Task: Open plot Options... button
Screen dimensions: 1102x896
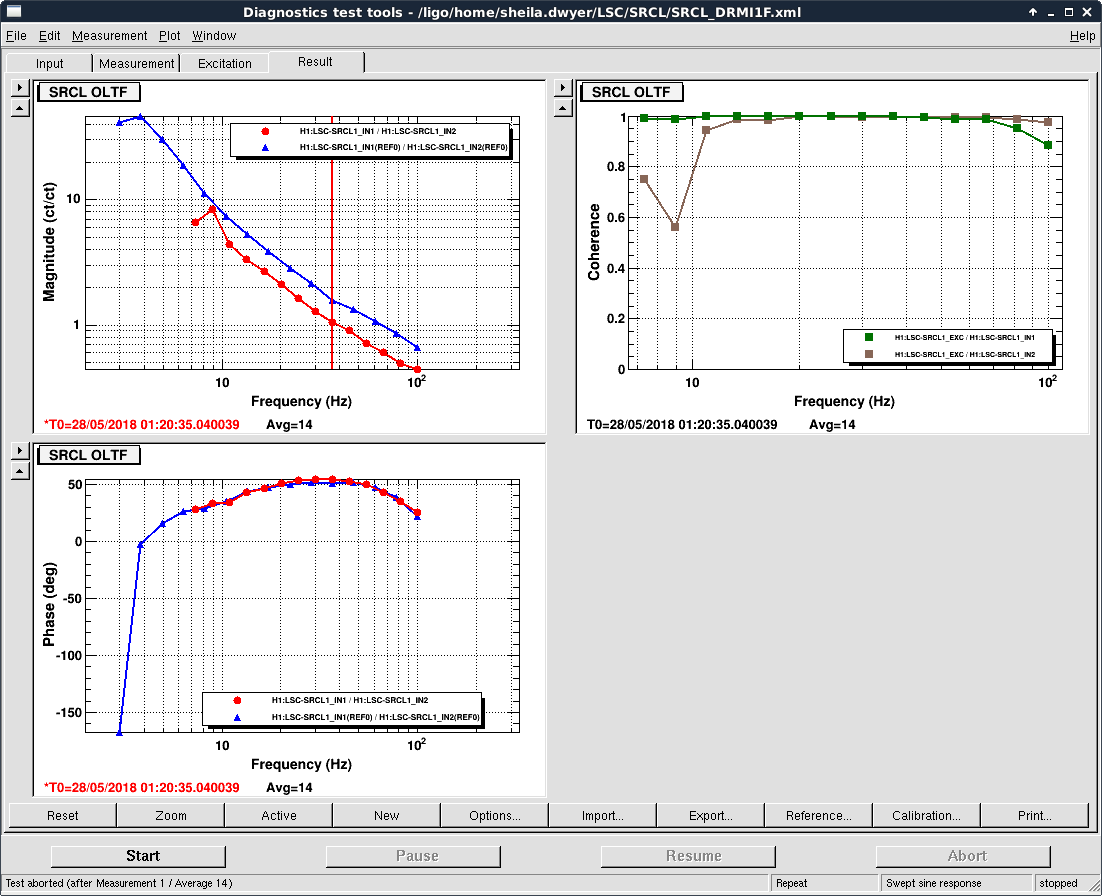Action: [494, 816]
